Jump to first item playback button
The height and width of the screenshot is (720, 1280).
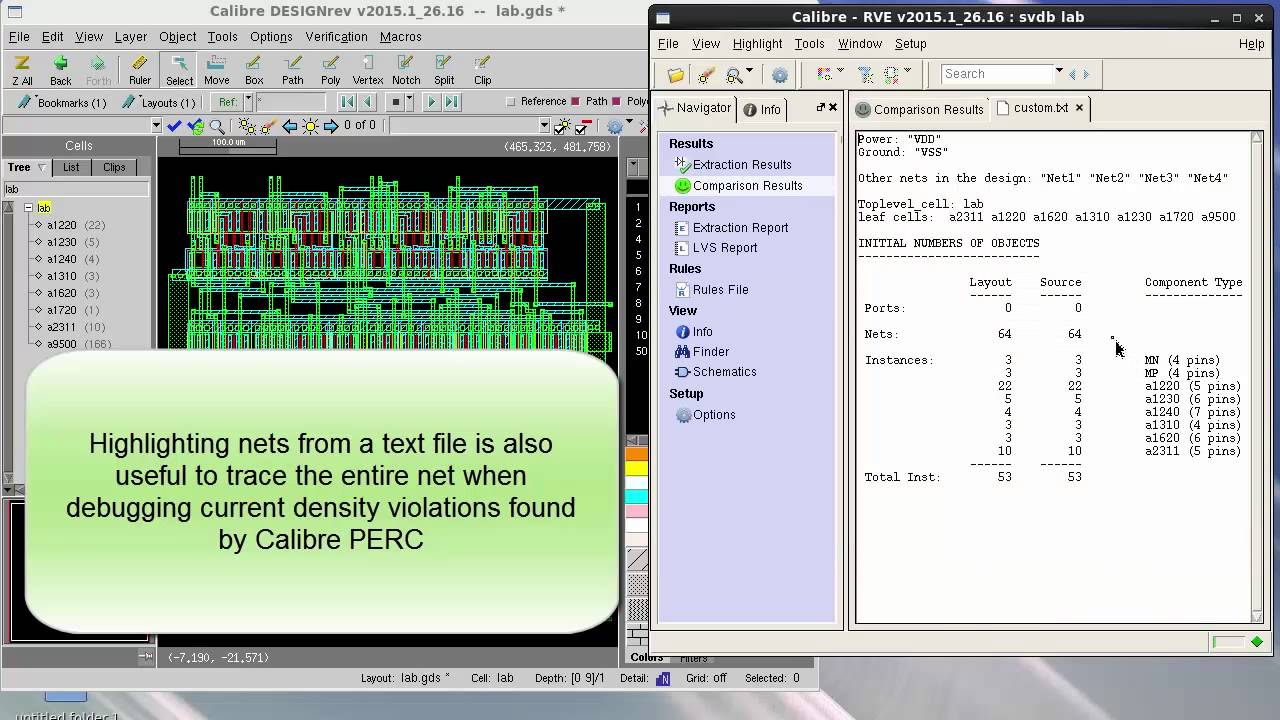click(347, 102)
